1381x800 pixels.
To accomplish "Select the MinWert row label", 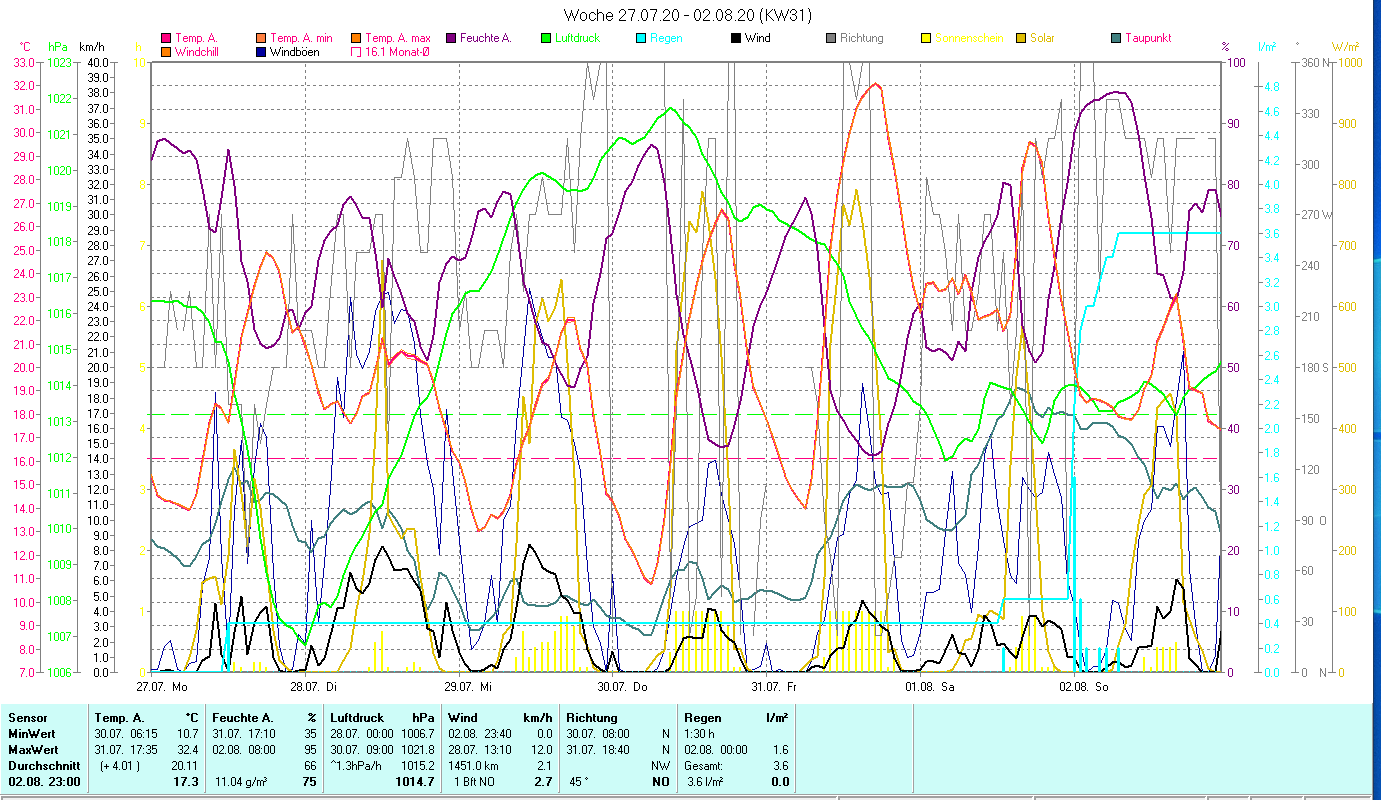I will 30,734.
